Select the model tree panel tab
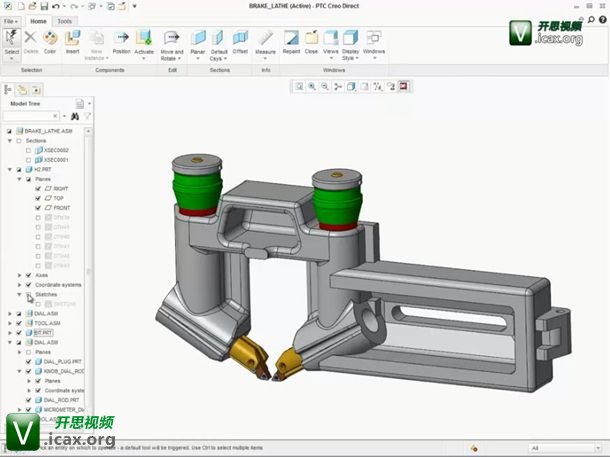 coord(8,90)
